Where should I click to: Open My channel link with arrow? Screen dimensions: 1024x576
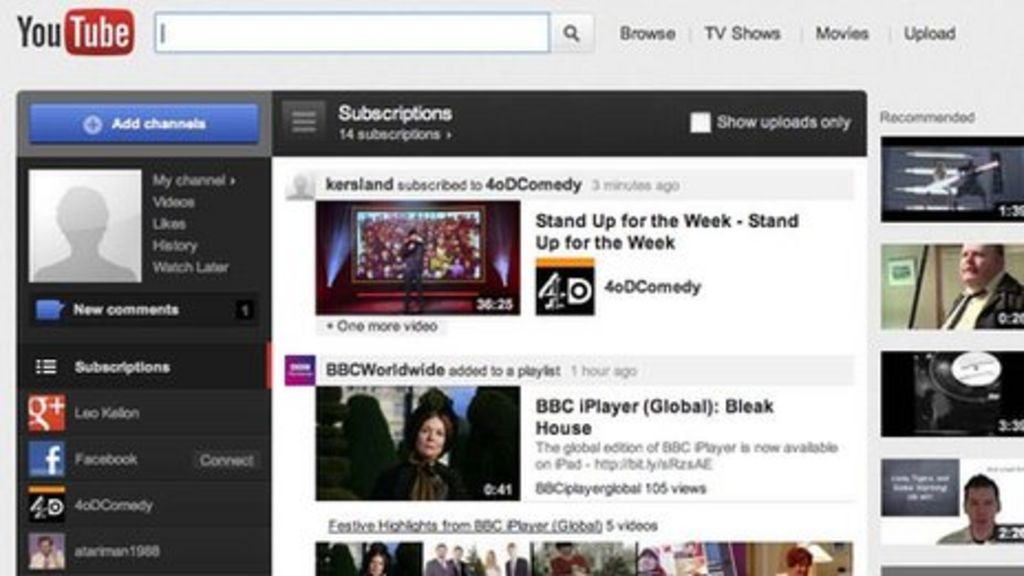tap(194, 180)
